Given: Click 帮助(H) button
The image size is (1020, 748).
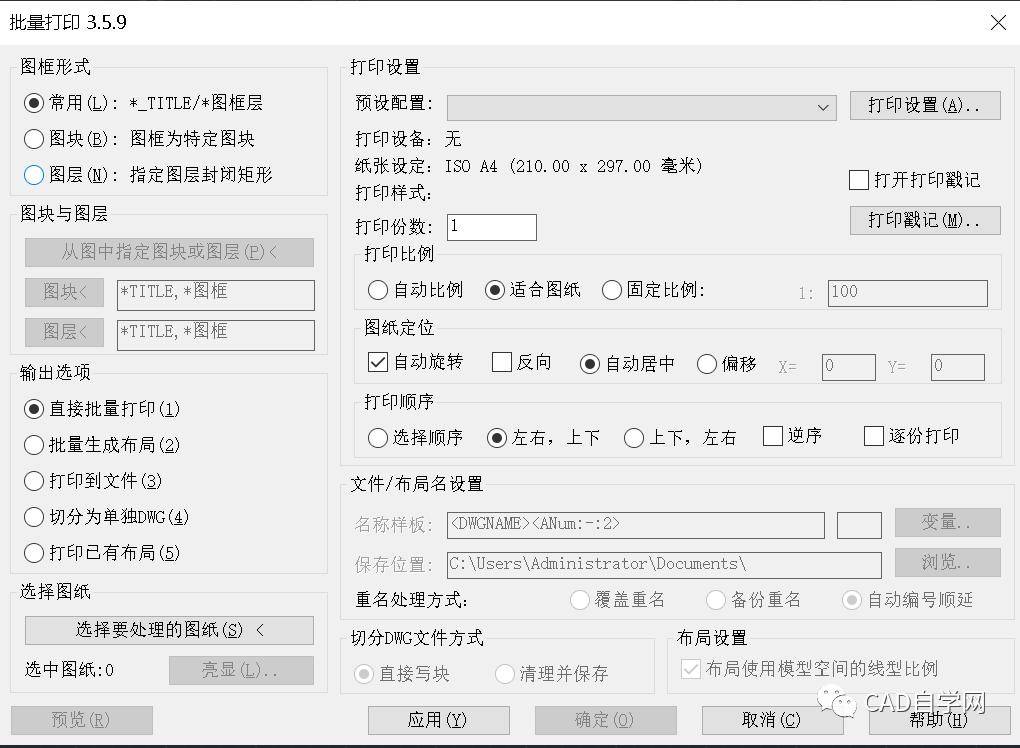Looking at the screenshot, I should click(939, 720).
